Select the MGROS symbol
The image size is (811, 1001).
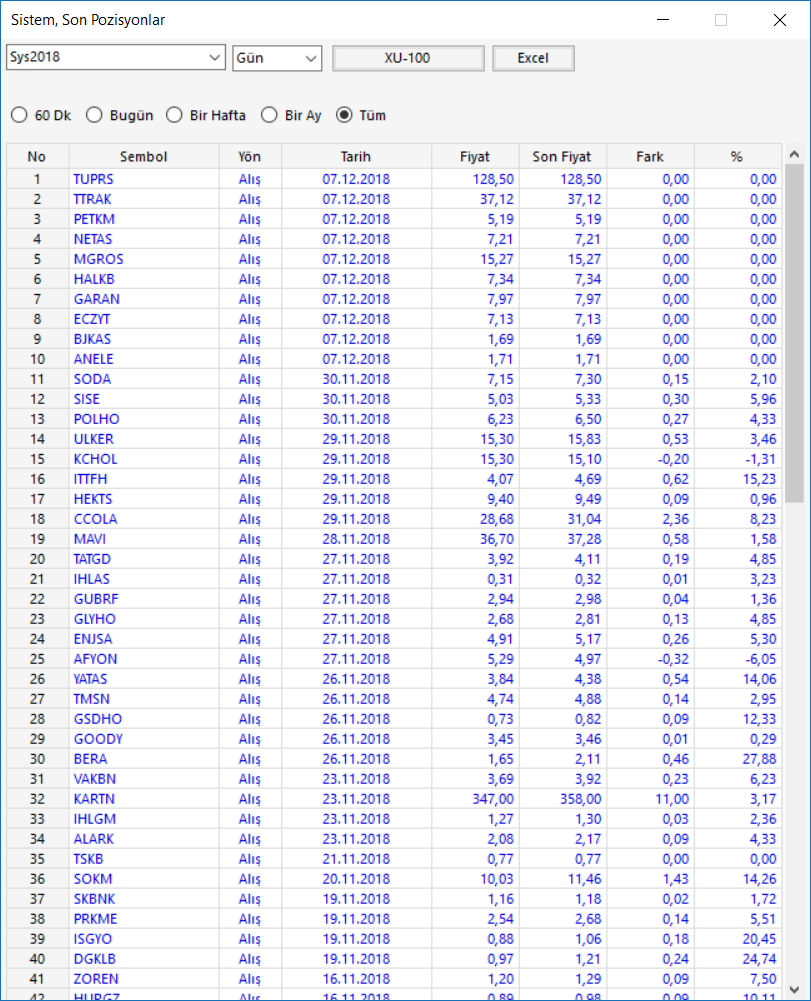pyautogui.click(x=98, y=259)
